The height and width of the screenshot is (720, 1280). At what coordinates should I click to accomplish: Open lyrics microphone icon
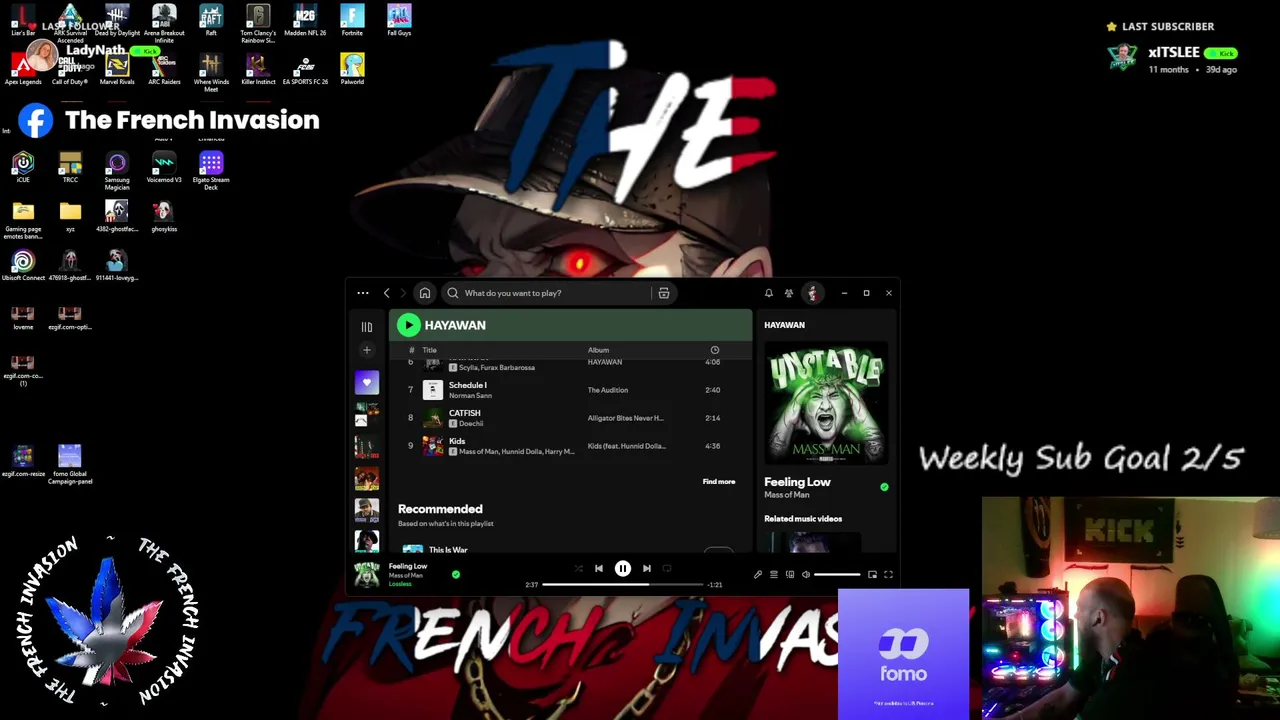point(758,575)
